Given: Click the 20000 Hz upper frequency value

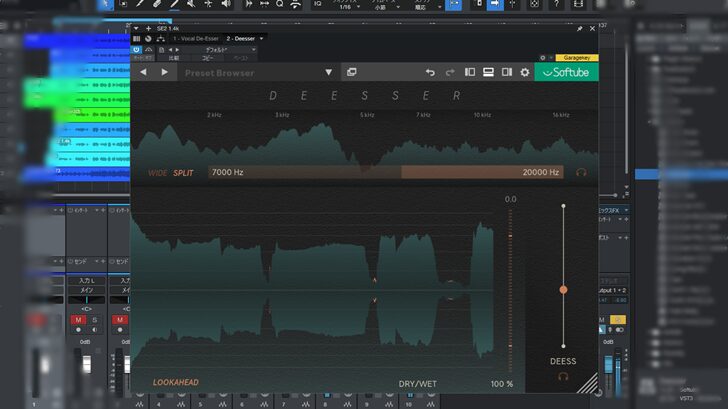Looking at the screenshot, I should pyautogui.click(x=540, y=172).
